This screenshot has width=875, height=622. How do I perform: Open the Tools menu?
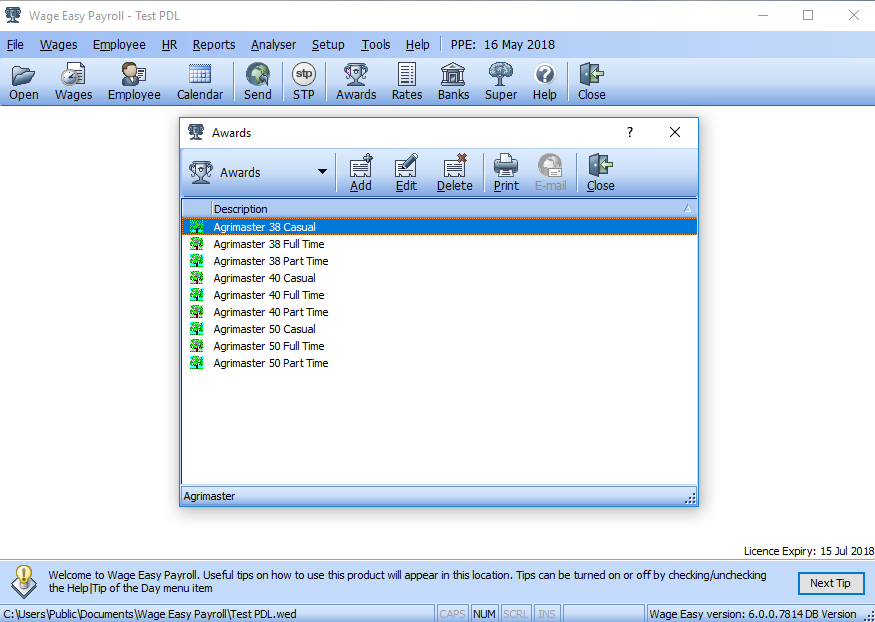pos(376,45)
